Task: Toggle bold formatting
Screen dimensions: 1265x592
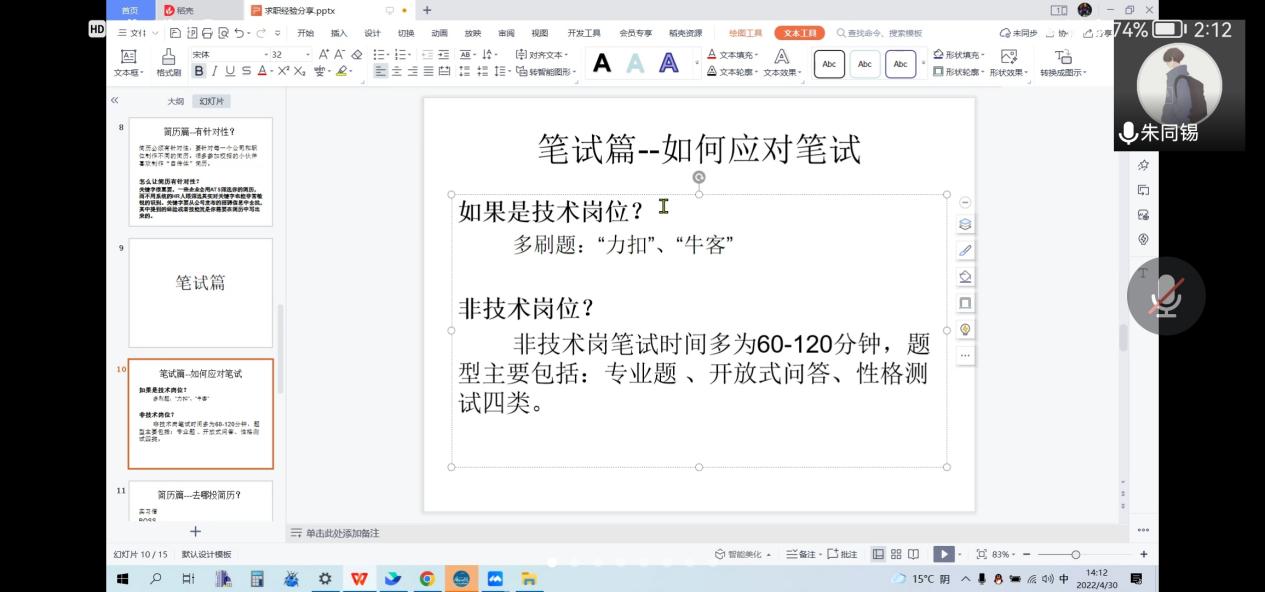Action: pyautogui.click(x=198, y=71)
